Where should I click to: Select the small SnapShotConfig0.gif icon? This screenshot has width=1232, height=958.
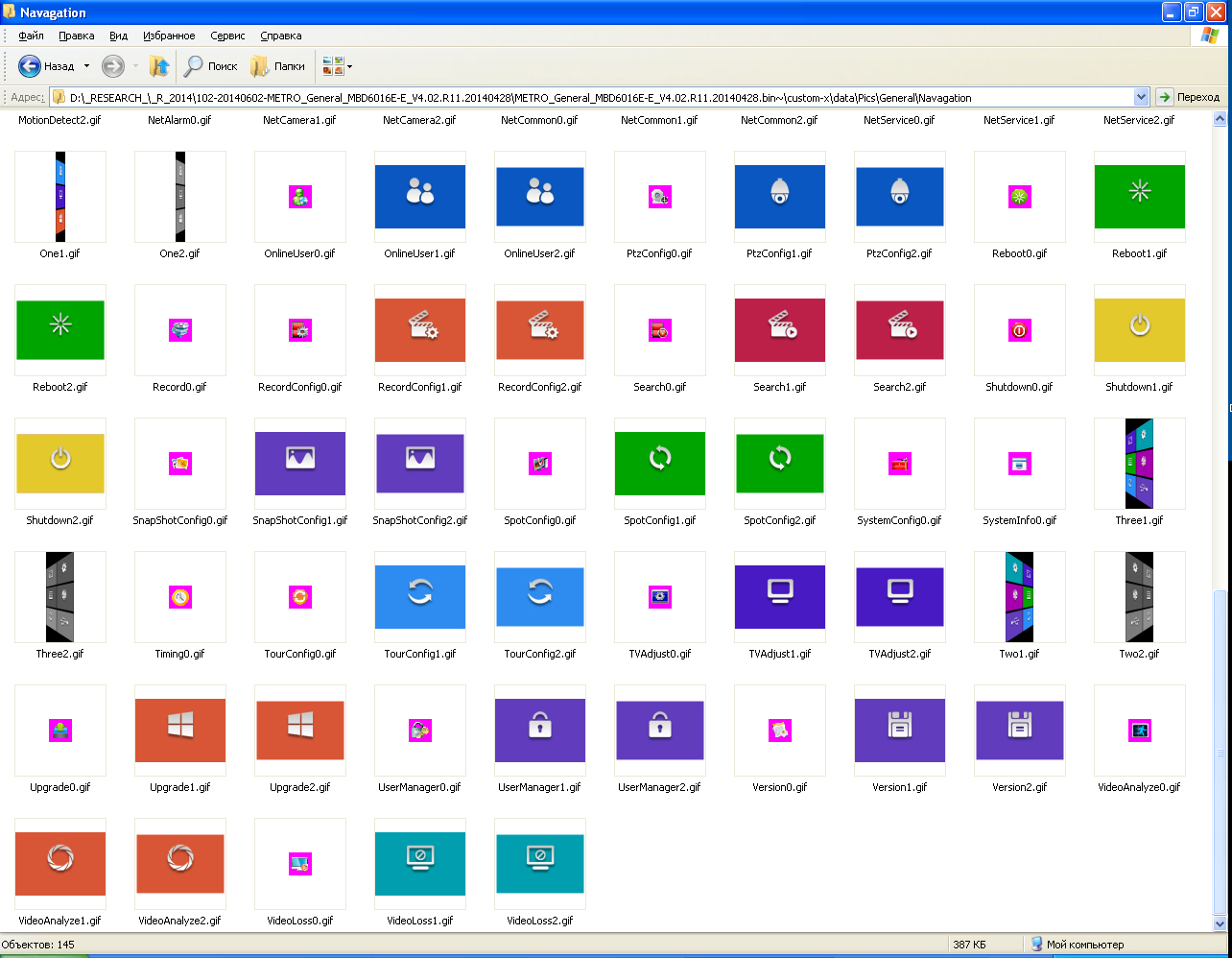[179, 464]
